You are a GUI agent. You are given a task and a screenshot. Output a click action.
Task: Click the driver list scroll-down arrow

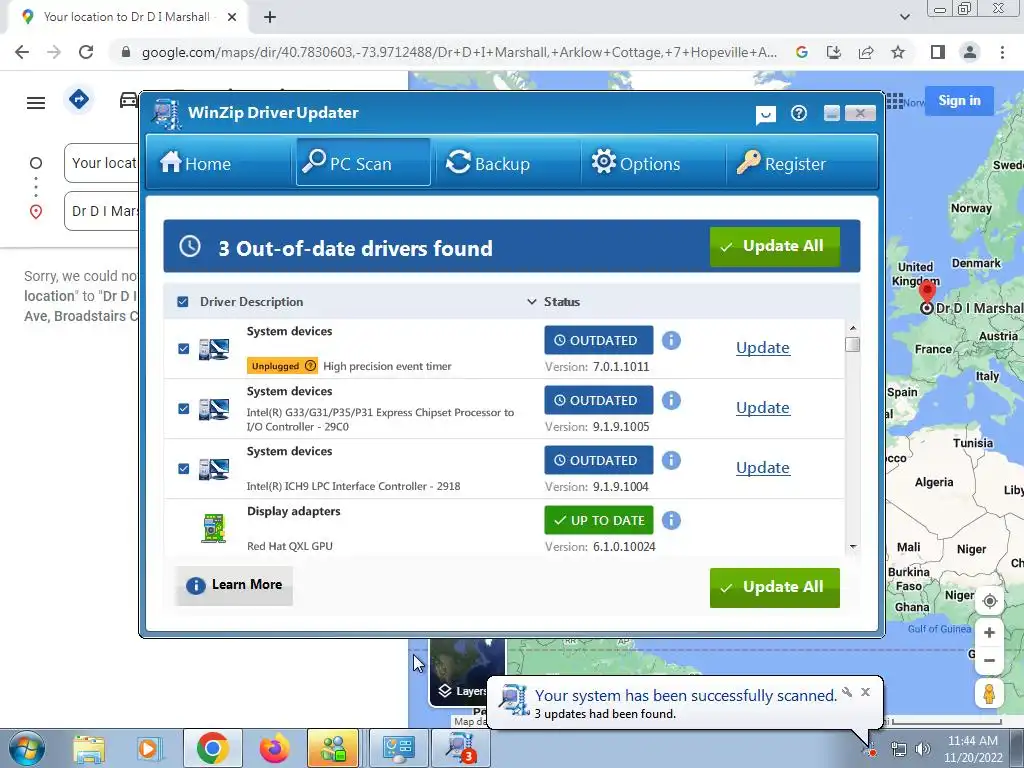pos(853,547)
